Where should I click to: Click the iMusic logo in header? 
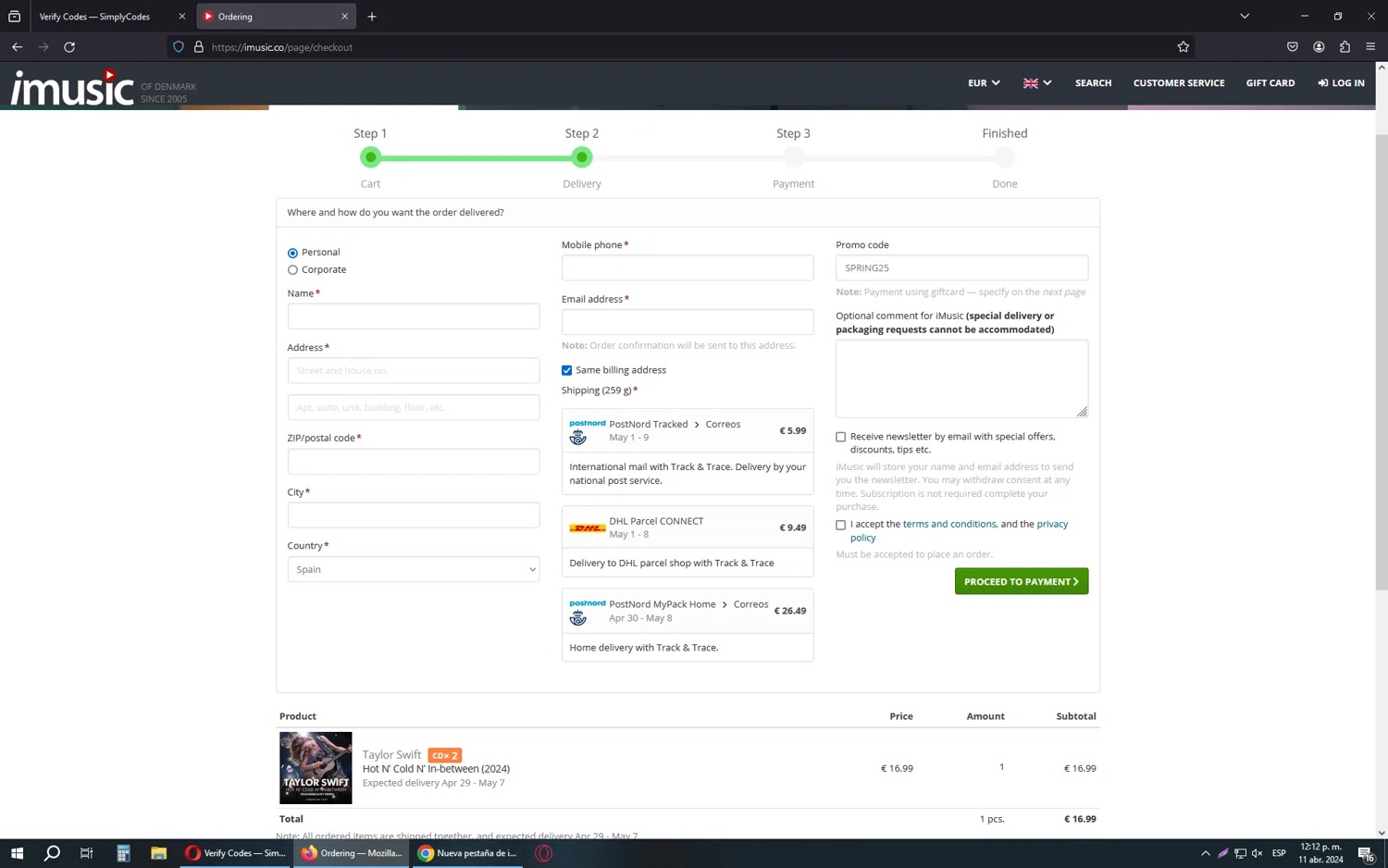pos(72,87)
